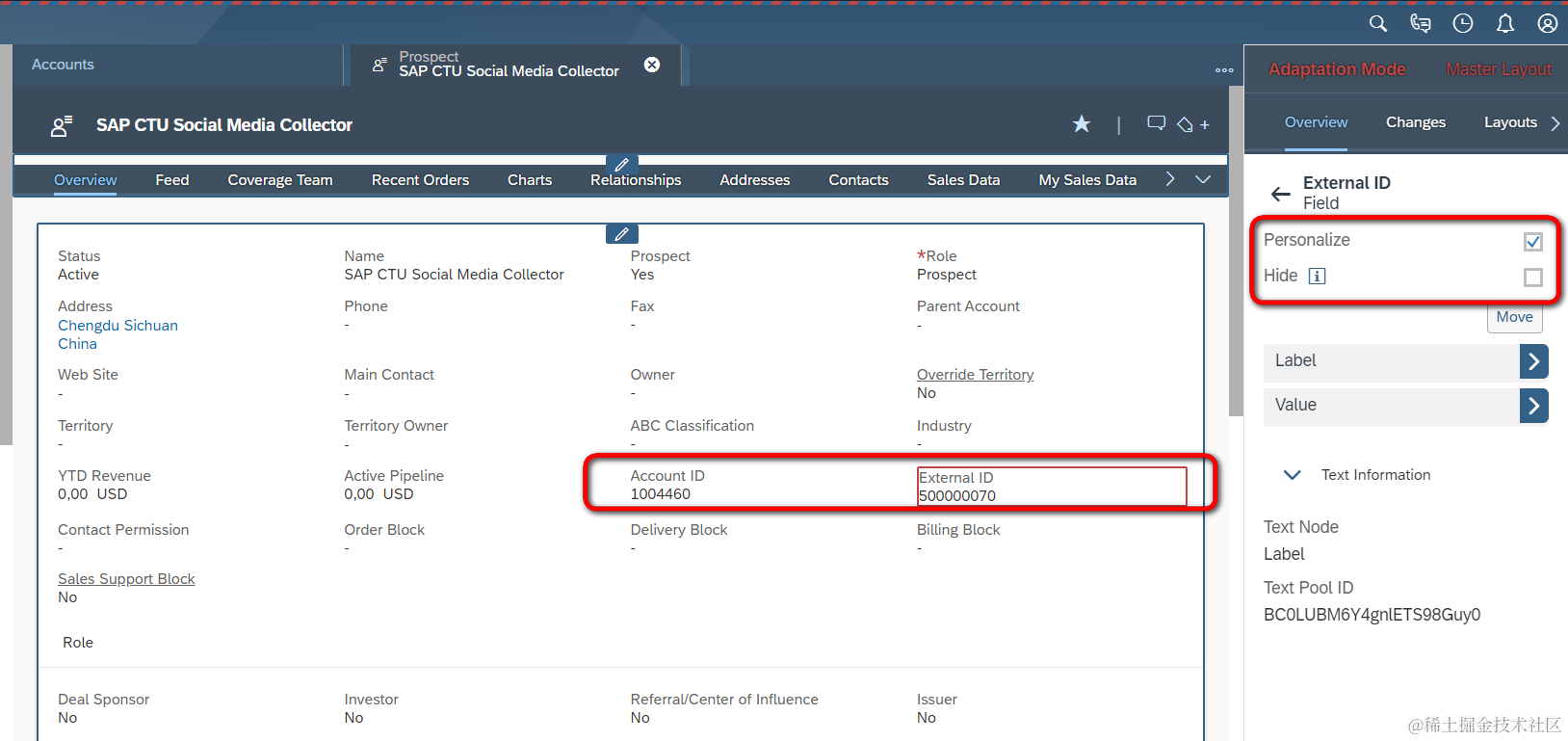Image resolution: width=1568 pixels, height=741 pixels.
Task: Open the Coverage Team tab
Action: coord(280,180)
